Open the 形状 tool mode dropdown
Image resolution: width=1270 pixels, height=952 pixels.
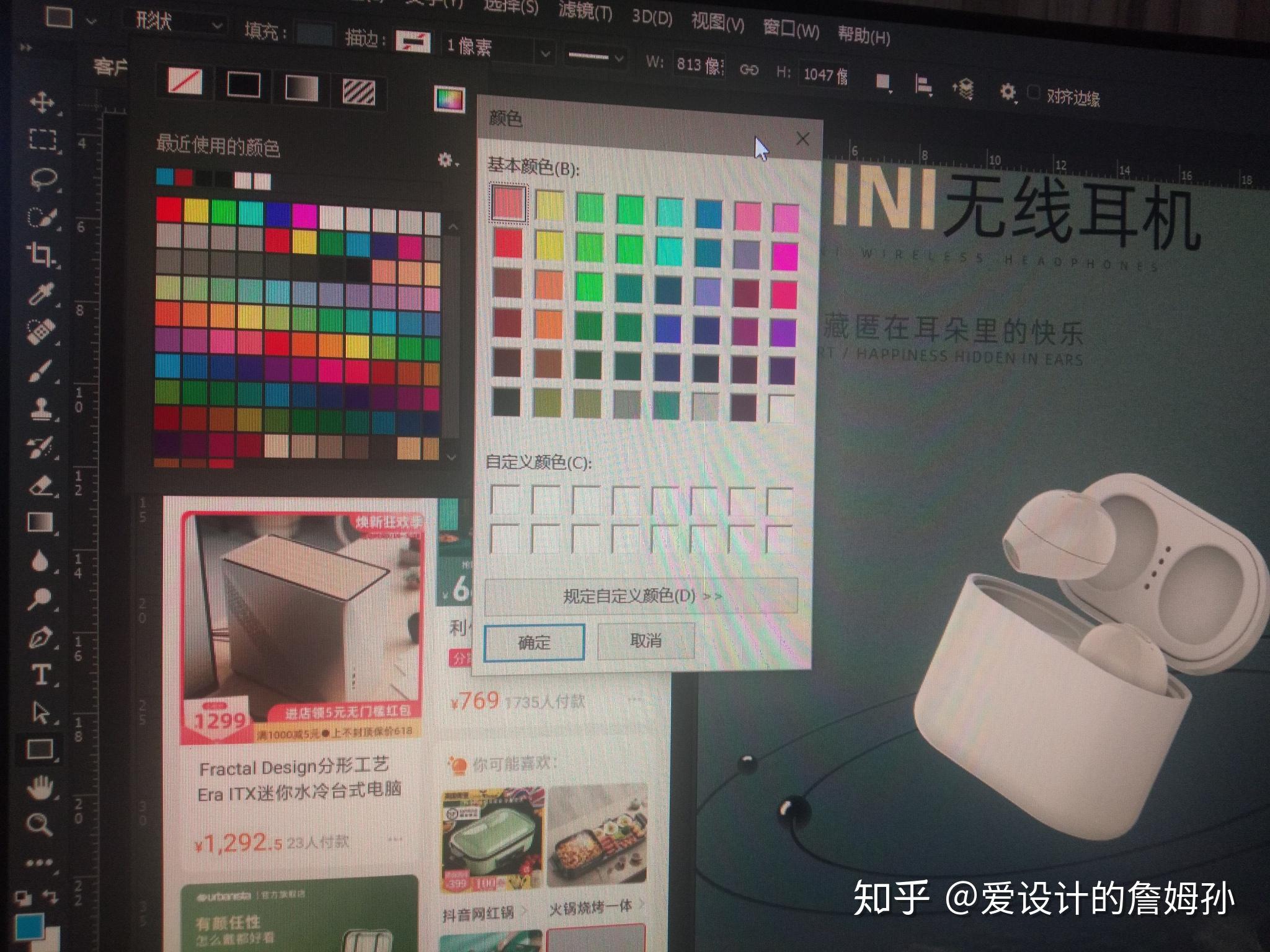coord(179,23)
